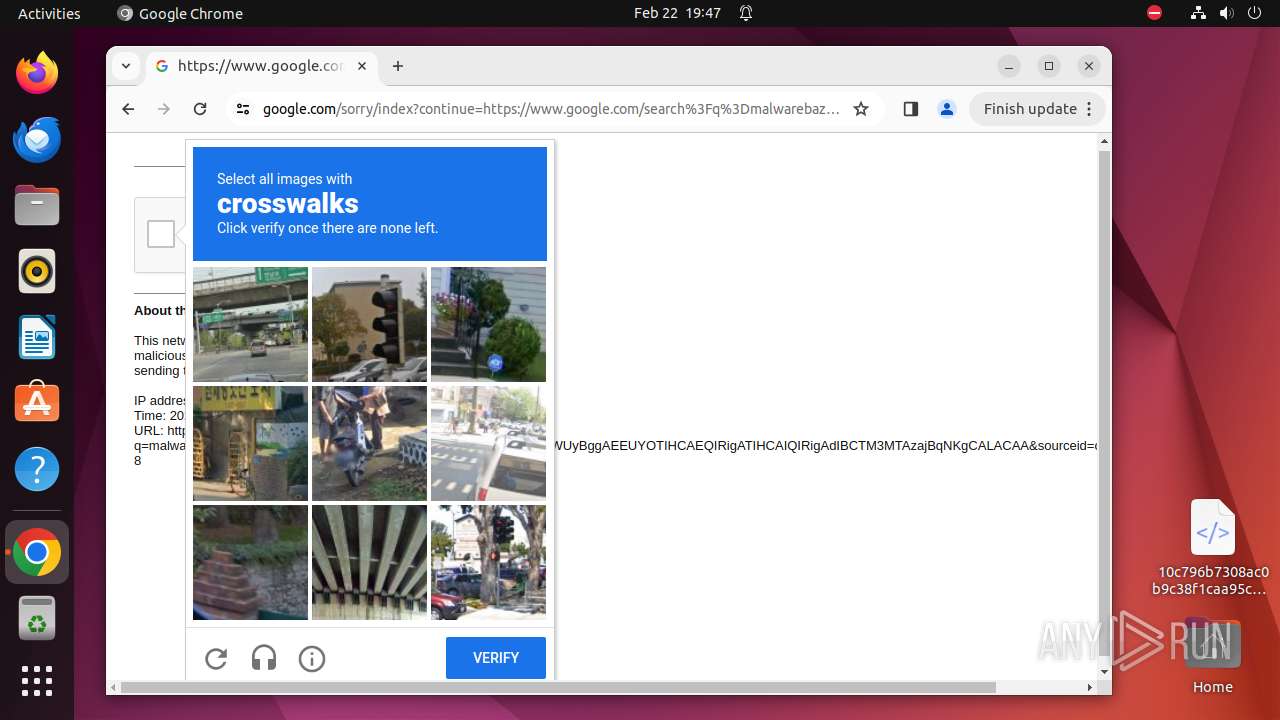The width and height of the screenshot is (1280, 720).
Task: View site information icon in address bar
Action: coord(242,109)
